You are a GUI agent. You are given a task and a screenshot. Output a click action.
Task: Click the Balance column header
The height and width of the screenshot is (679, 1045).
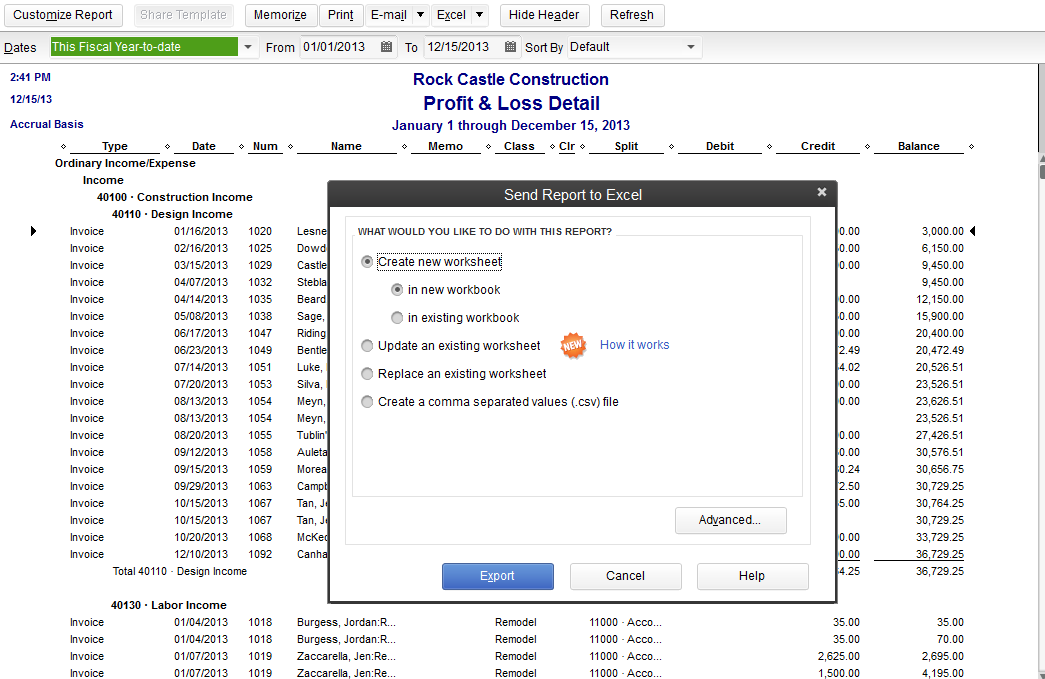point(918,146)
